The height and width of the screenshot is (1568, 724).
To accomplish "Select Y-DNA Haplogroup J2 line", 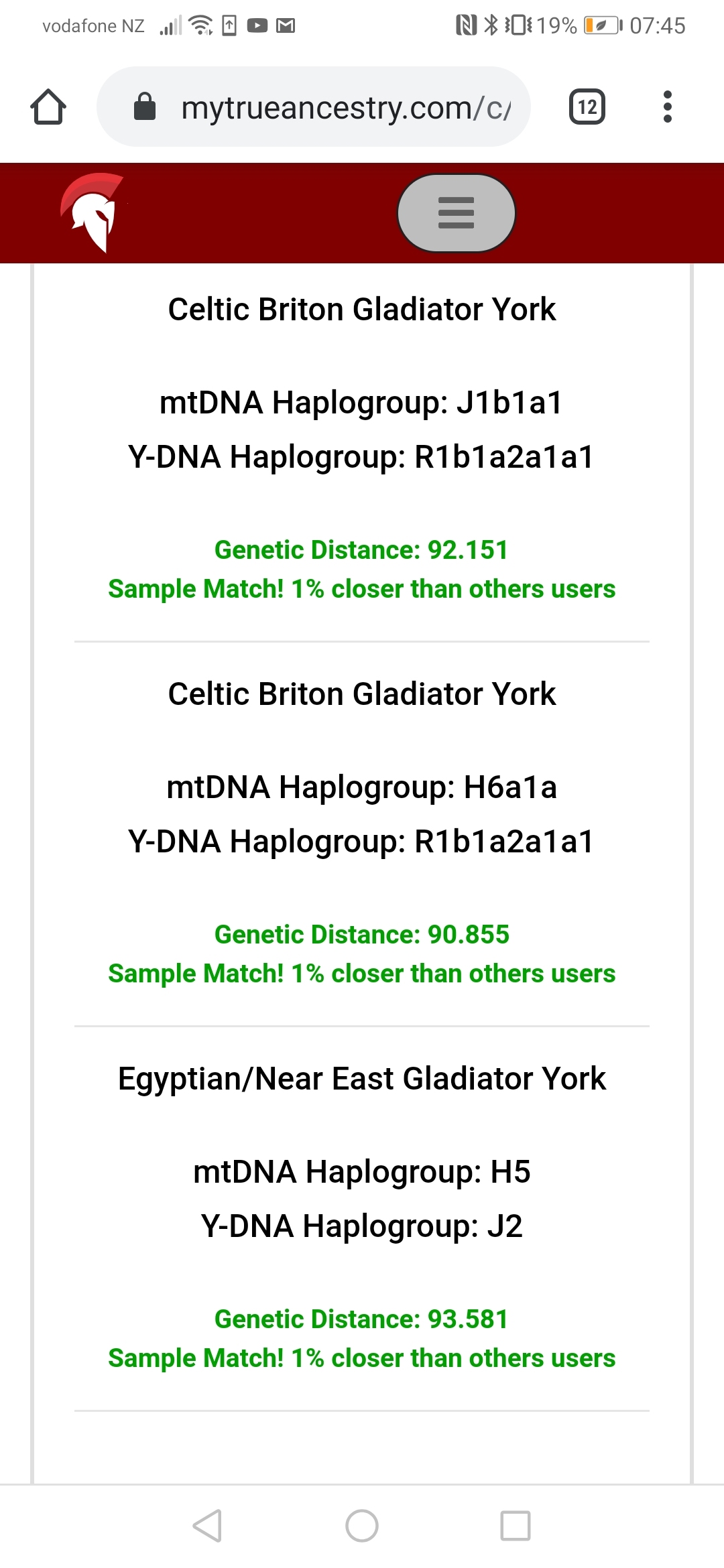I will coord(362,1226).
